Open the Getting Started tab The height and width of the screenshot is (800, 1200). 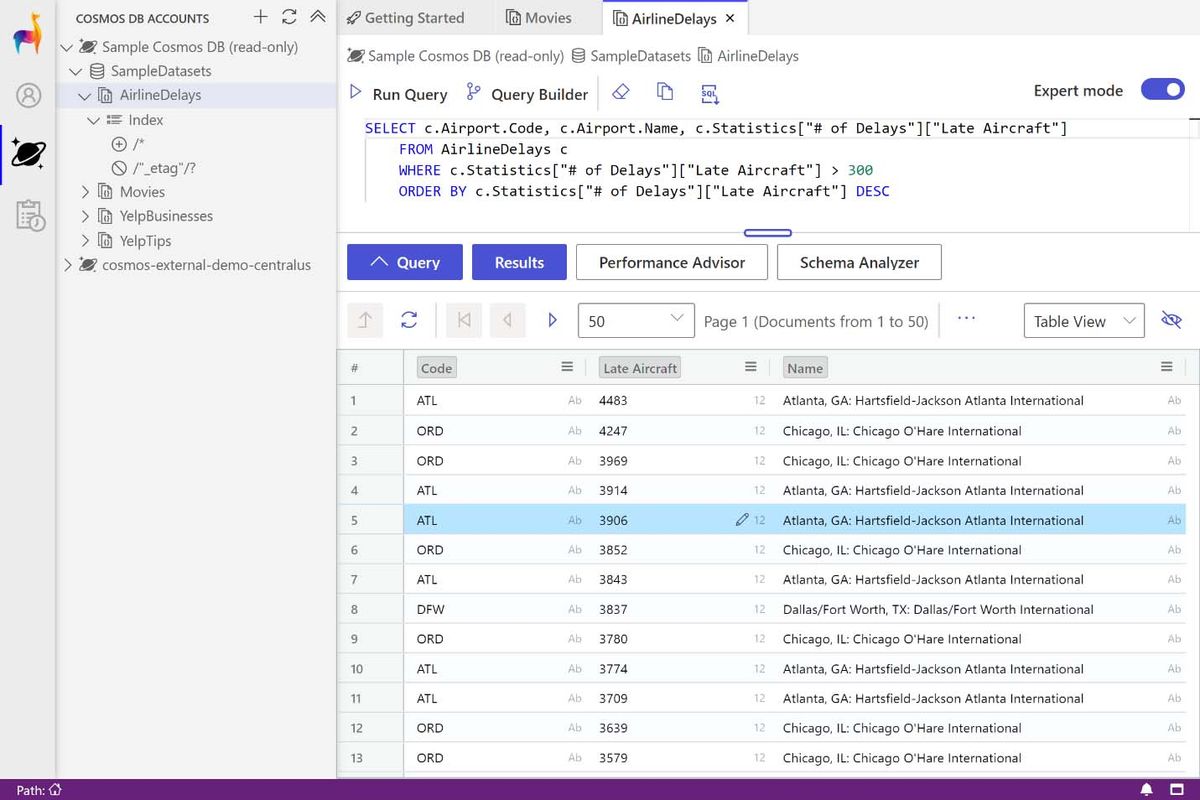tap(415, 17)
